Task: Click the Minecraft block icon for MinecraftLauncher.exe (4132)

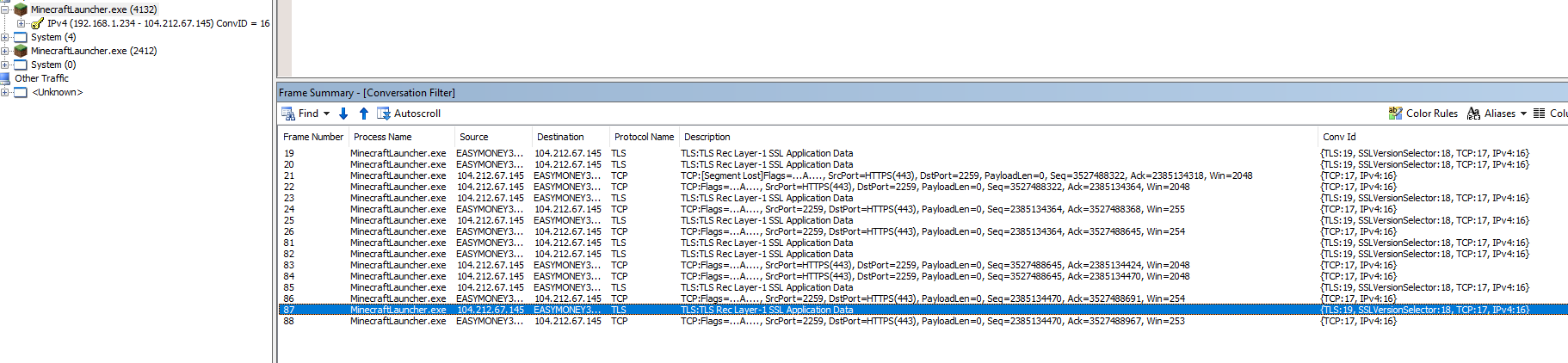Action: pos(21,9)
